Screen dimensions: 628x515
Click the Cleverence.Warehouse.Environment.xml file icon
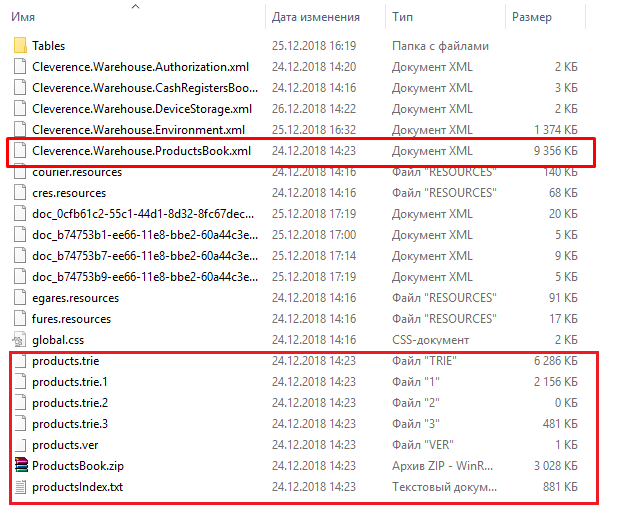(x=20, y=130)
